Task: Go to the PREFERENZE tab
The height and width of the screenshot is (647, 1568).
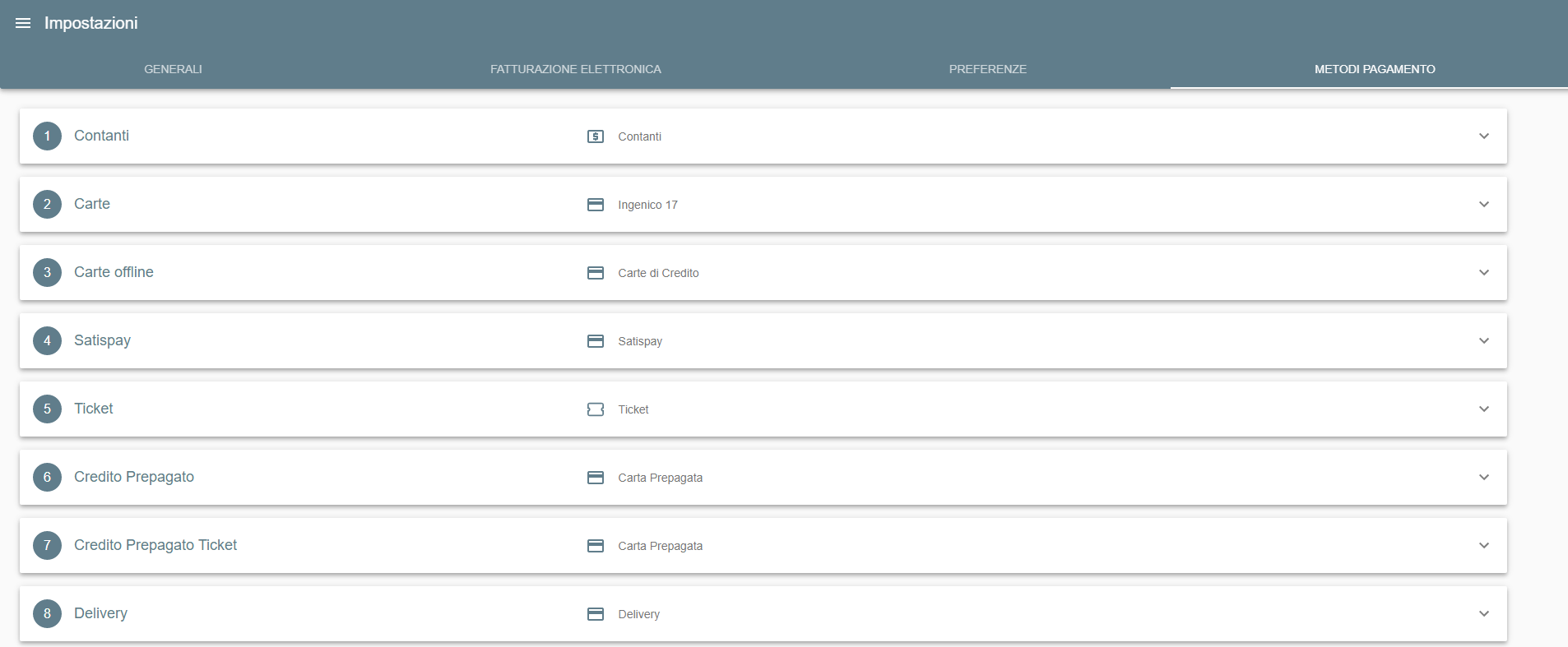Action: pyautogui.click(x=988, y=69)
